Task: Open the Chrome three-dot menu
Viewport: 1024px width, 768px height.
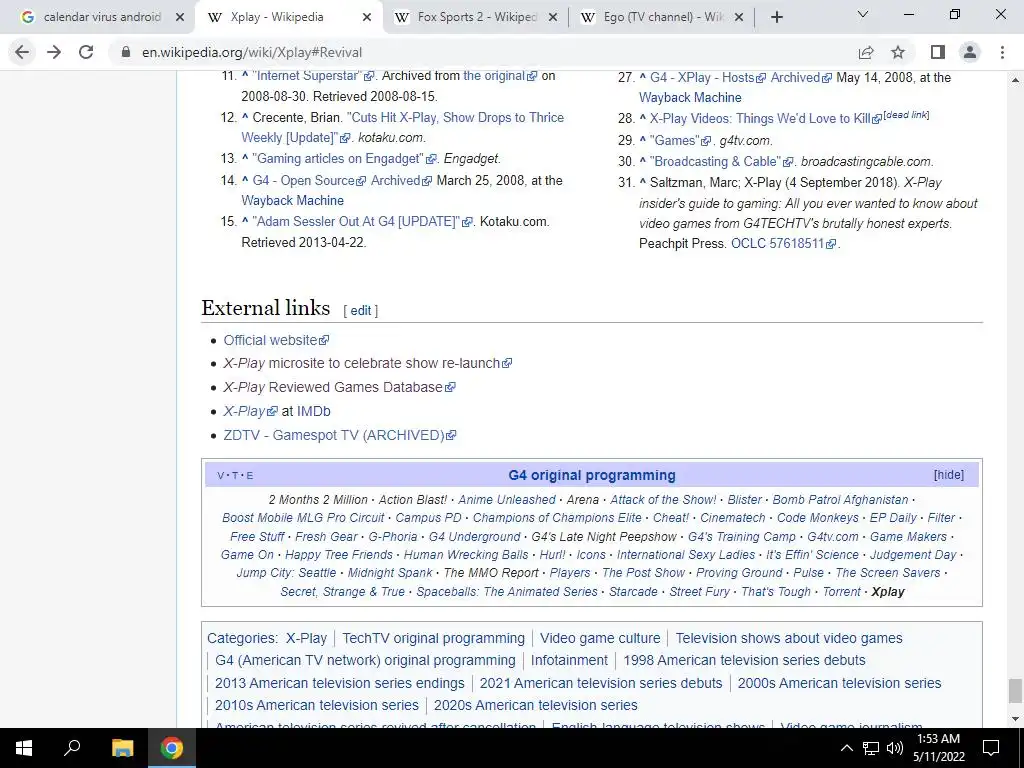Action: point(1002,52)
